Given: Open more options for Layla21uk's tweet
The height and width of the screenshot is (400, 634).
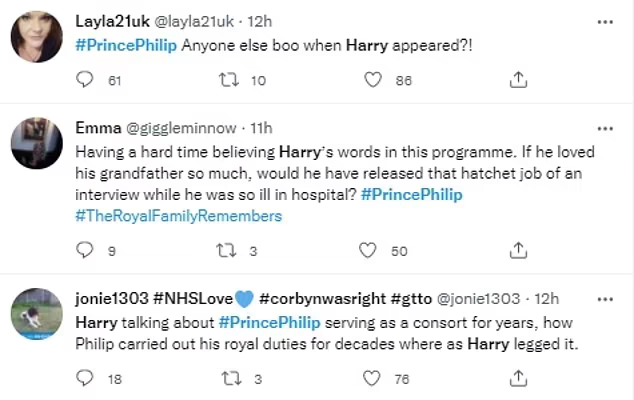Looking at the screenshot, I should tap(605, 21).
